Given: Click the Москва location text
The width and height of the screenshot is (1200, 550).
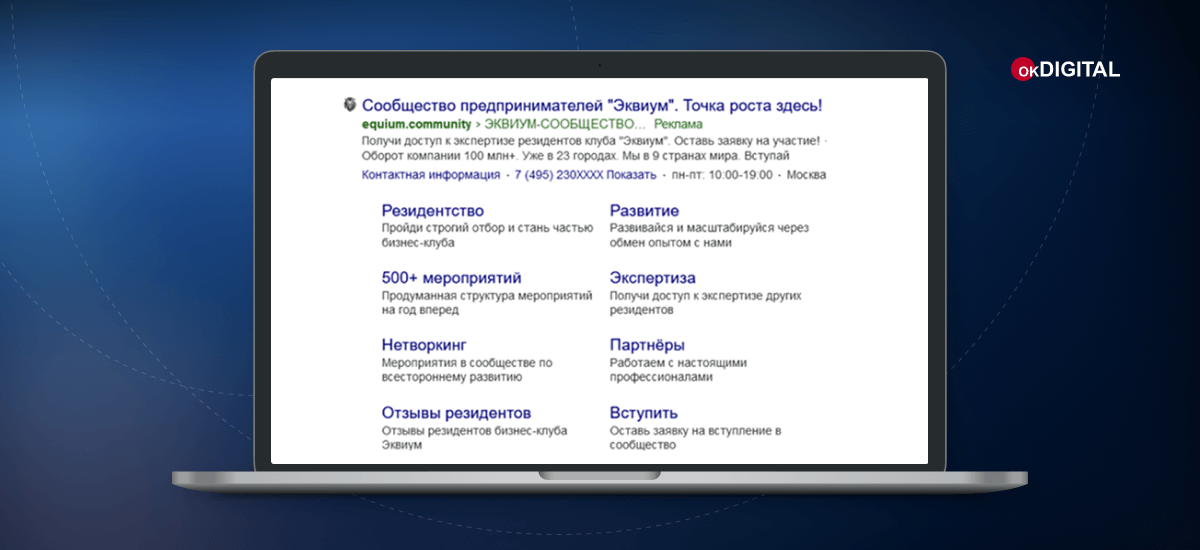Looking at the screenshot, I should (807, 175).
